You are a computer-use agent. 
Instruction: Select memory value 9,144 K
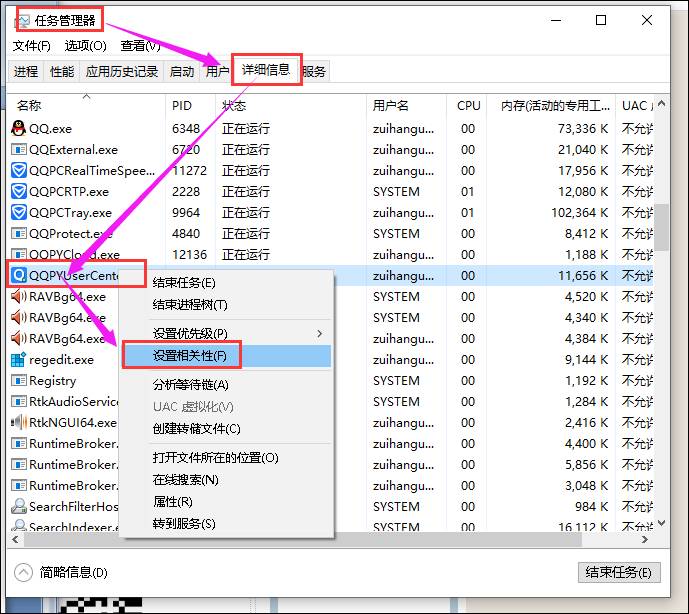click(x=587, y=360)
